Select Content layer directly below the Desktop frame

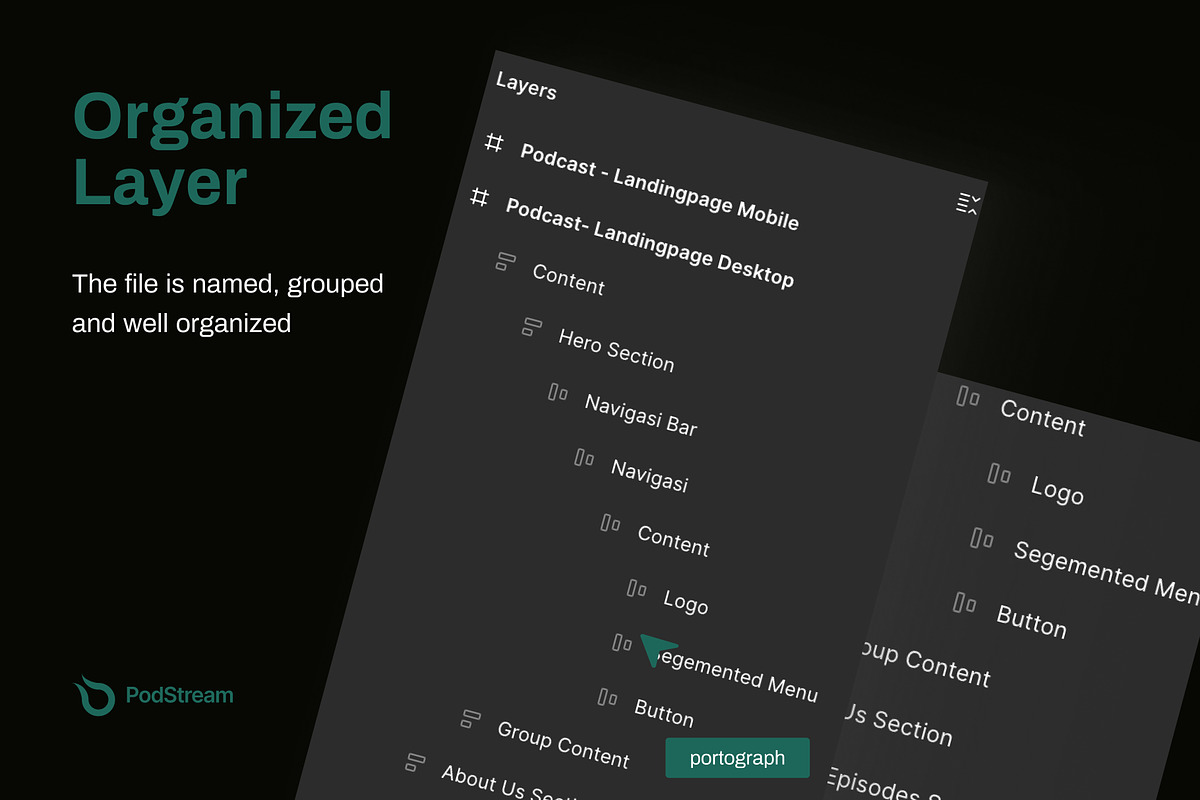tap(569, 279)
